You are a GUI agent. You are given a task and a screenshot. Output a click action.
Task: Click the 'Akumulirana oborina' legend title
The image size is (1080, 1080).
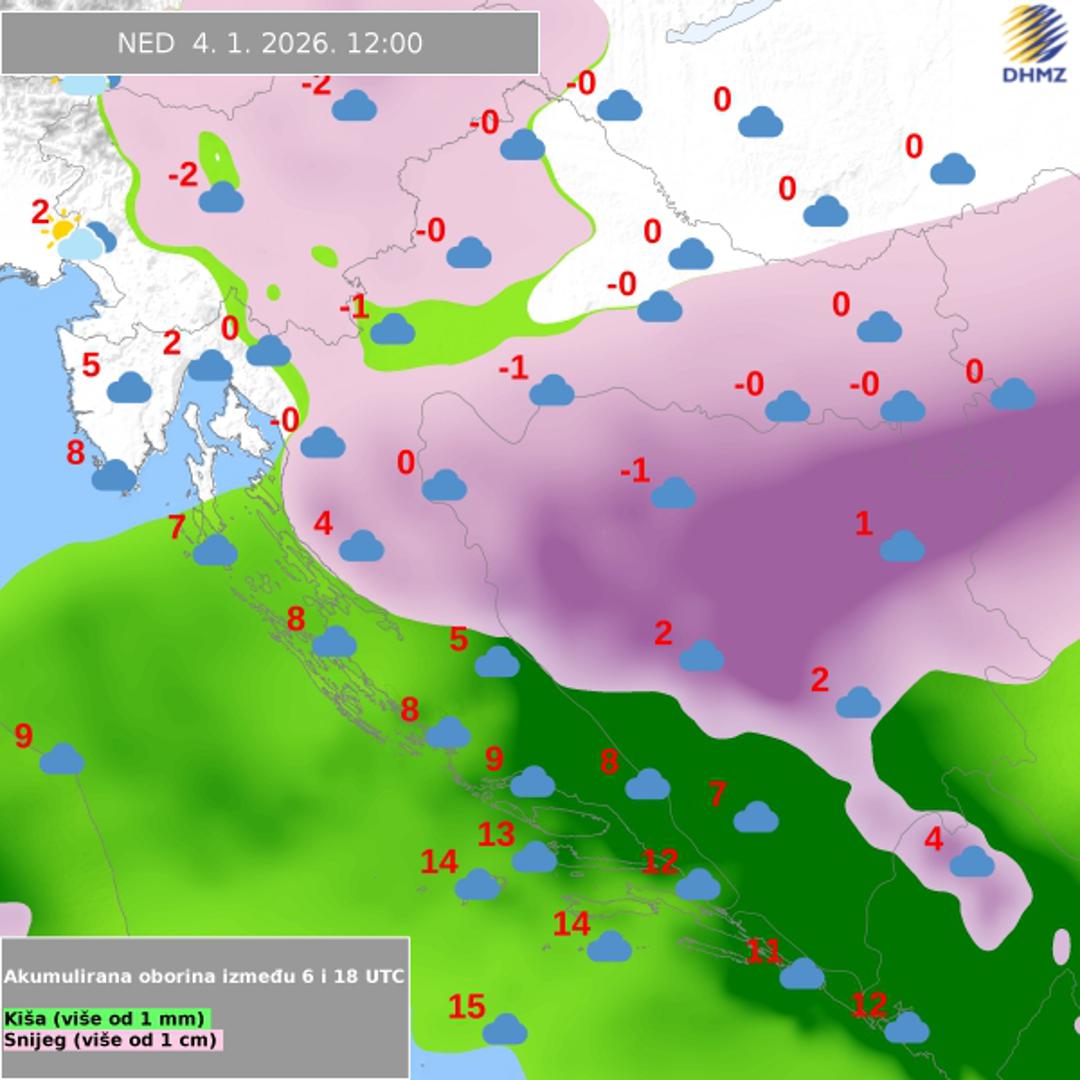pyautogui.click(x=205, y=976)
